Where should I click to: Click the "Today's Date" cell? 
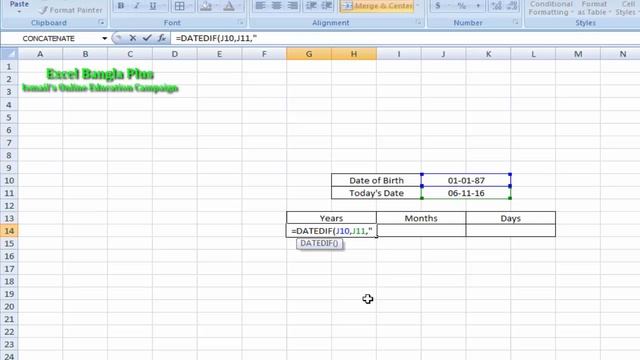coord(376,193)
